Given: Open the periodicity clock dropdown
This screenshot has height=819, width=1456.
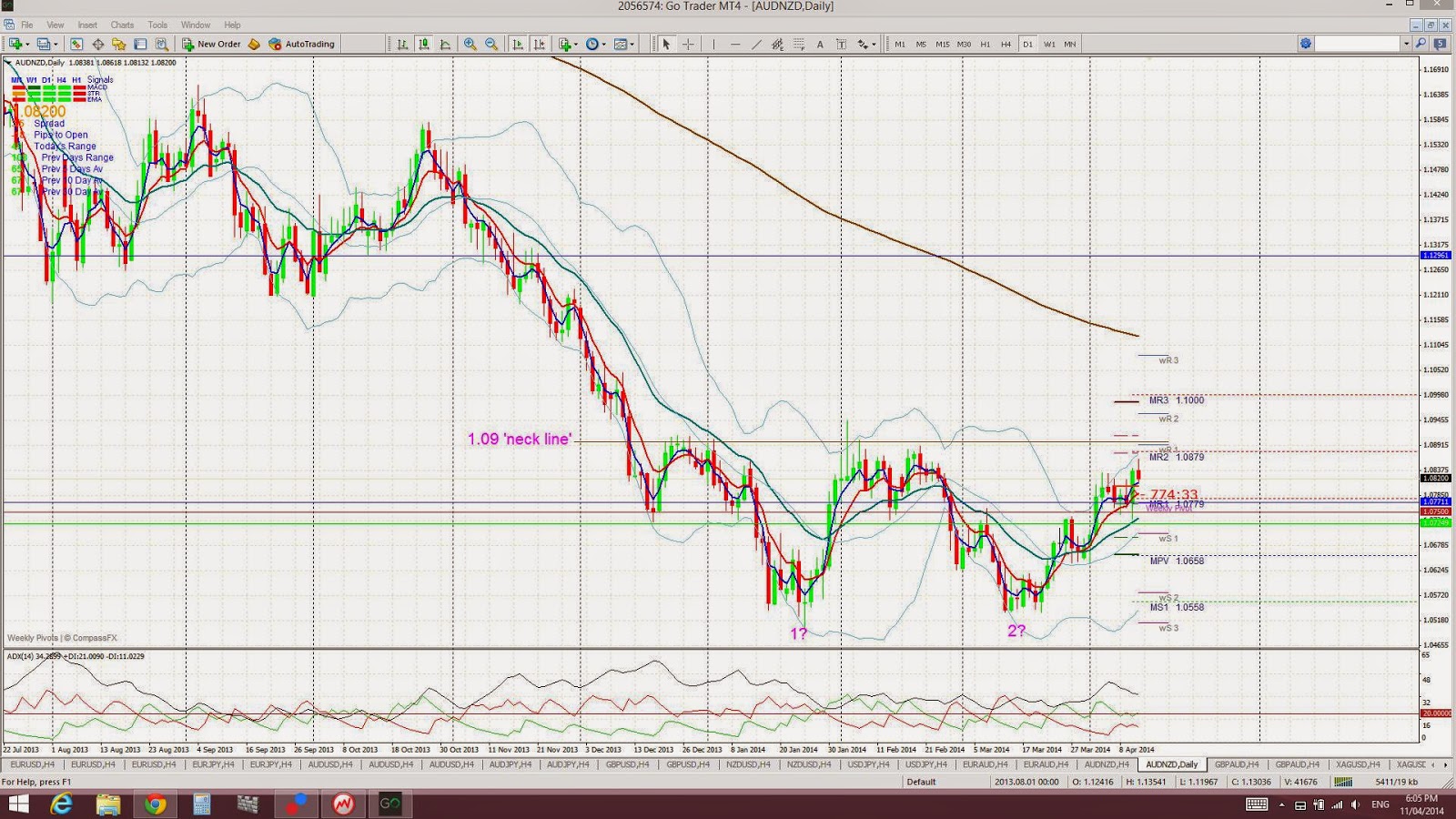Looking at the screenshot, I should click(x=596, y=44).
